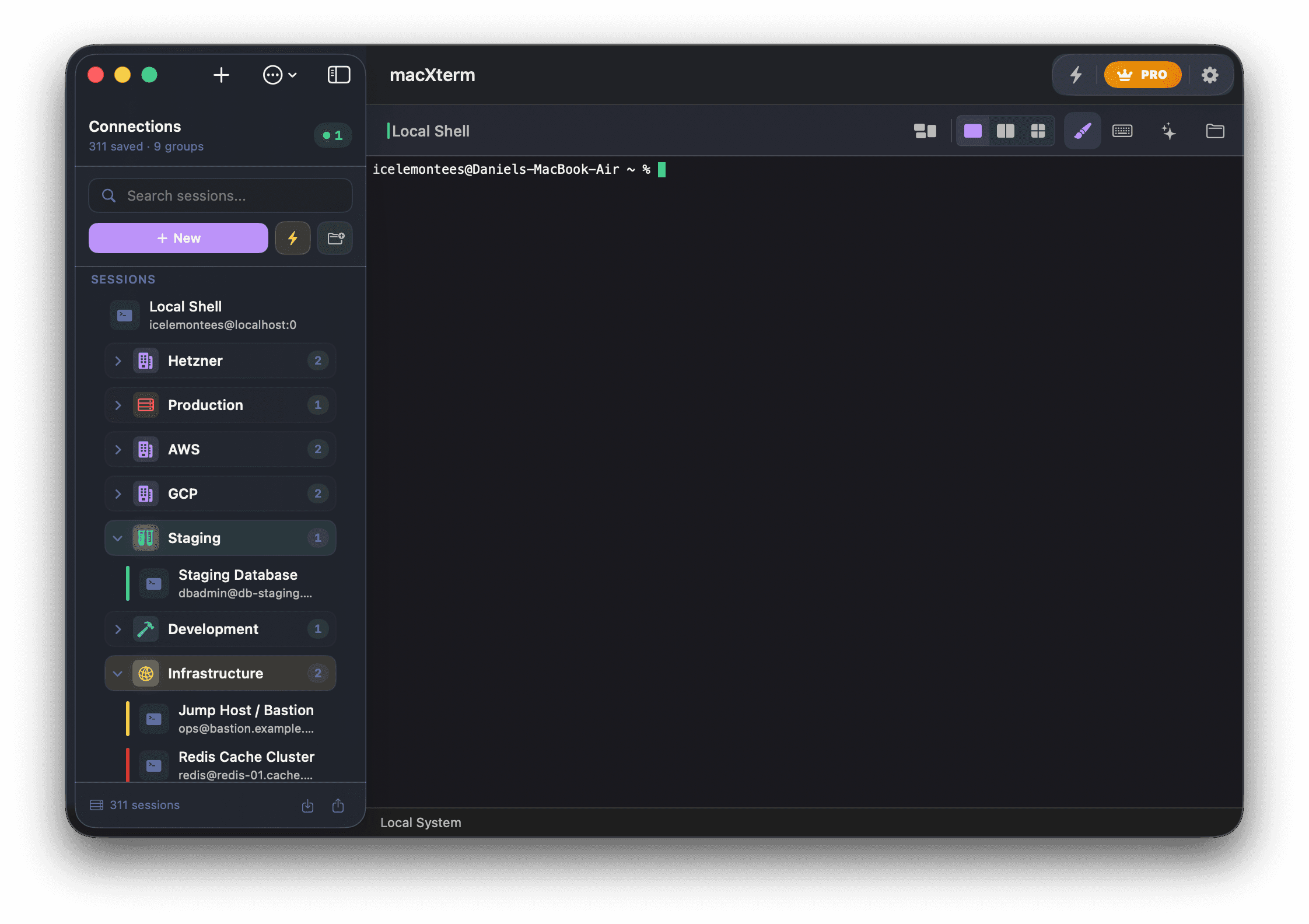
Task: Click the lightning bolt icon in the title bar
Action: click(x=1076, y=75)
